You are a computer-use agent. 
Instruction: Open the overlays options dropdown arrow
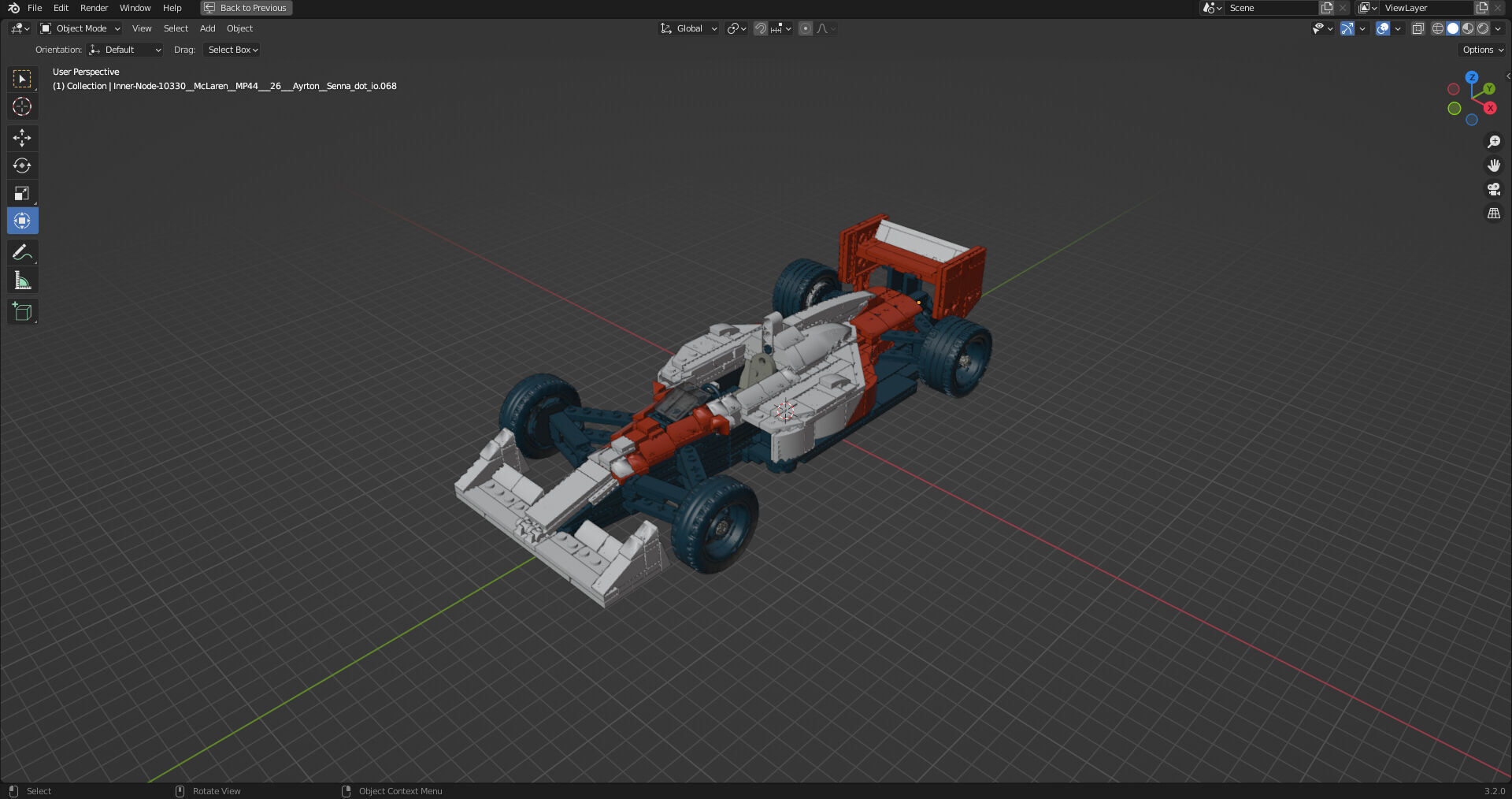[1398, 28]
